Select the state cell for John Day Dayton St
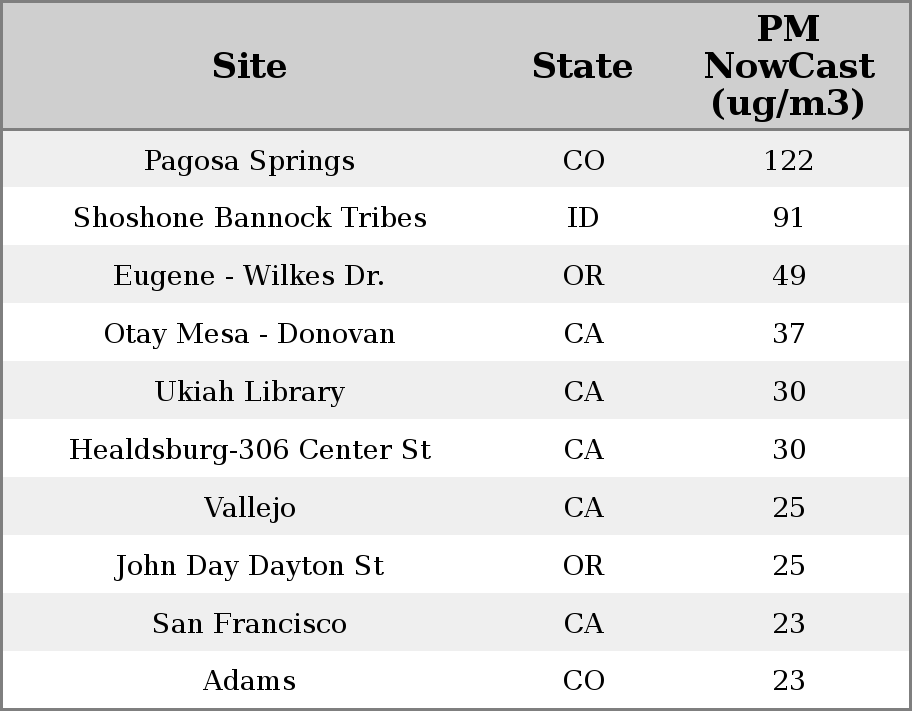Viewport: 912px width, 711px height. [583, 566]
